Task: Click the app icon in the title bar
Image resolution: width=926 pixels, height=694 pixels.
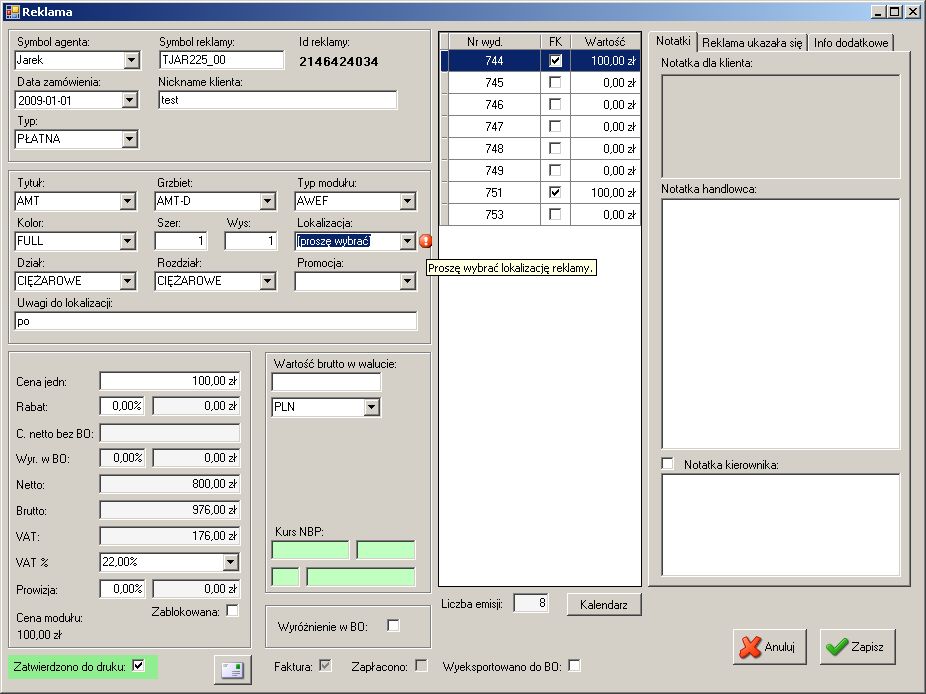Action: pos(12,11)
